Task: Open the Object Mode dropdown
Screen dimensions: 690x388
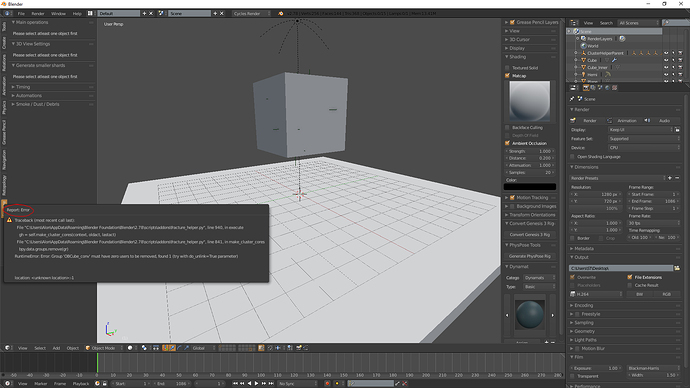Action: point(104,348)
